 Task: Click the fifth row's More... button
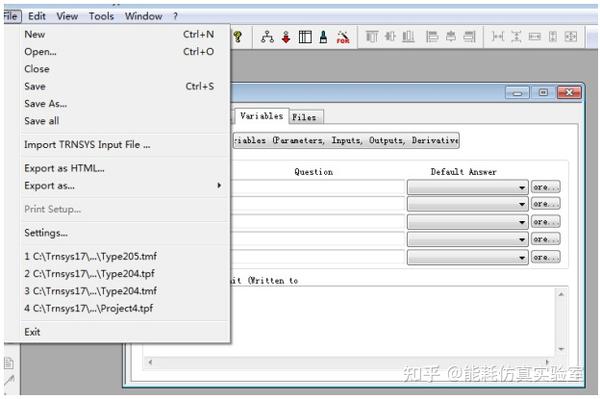pyautogui.click(x=546, y=257)
